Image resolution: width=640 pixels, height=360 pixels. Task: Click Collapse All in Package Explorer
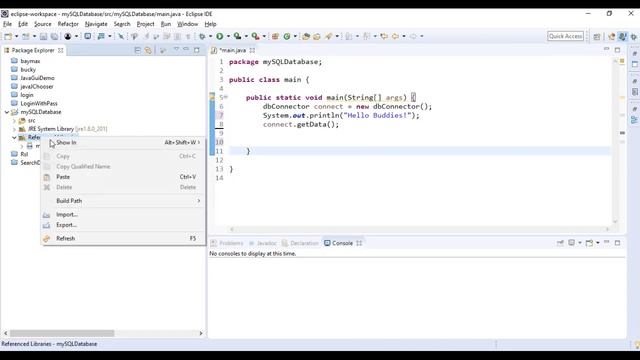point(137,50)
